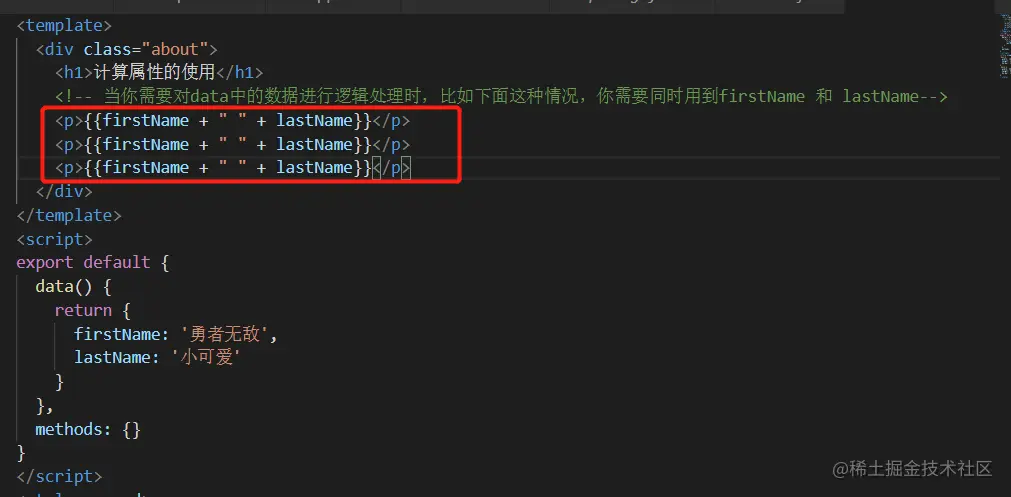Viewport: 1011px width, 497px height.
Task: Click the methods: {} line
Action: point(88,429)
